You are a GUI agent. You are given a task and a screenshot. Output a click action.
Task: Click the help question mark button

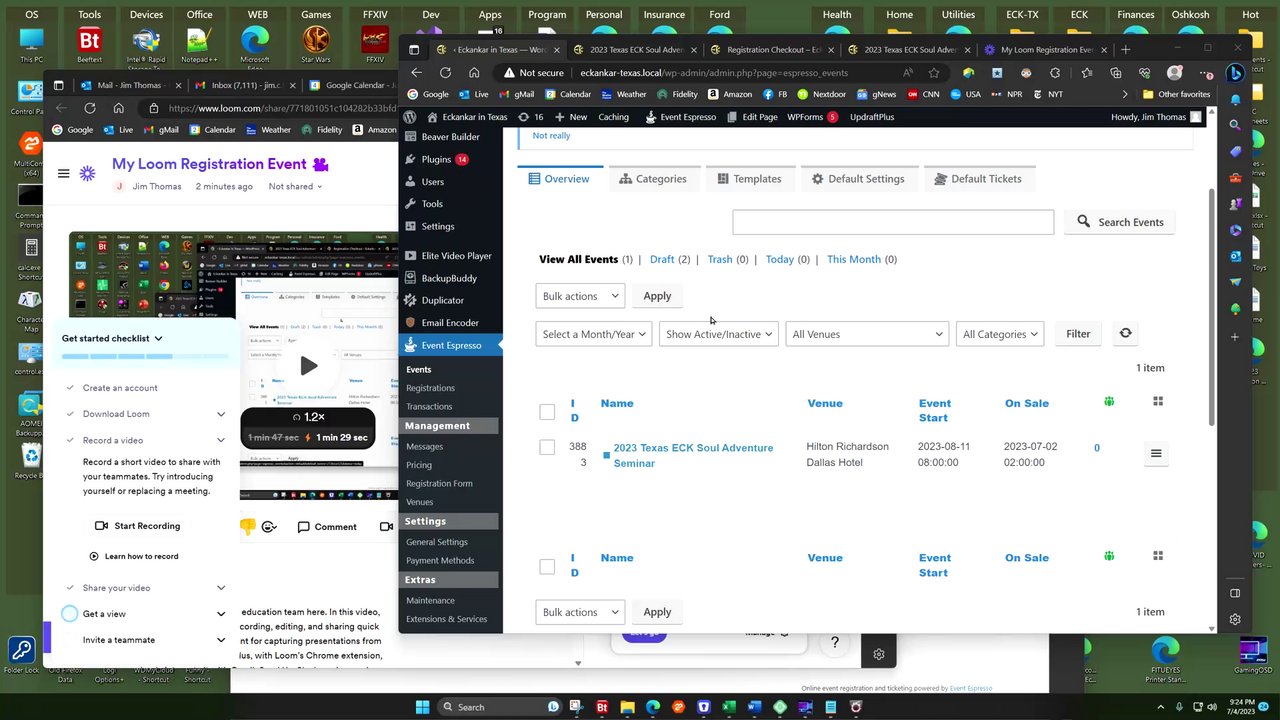pos(835,642)
